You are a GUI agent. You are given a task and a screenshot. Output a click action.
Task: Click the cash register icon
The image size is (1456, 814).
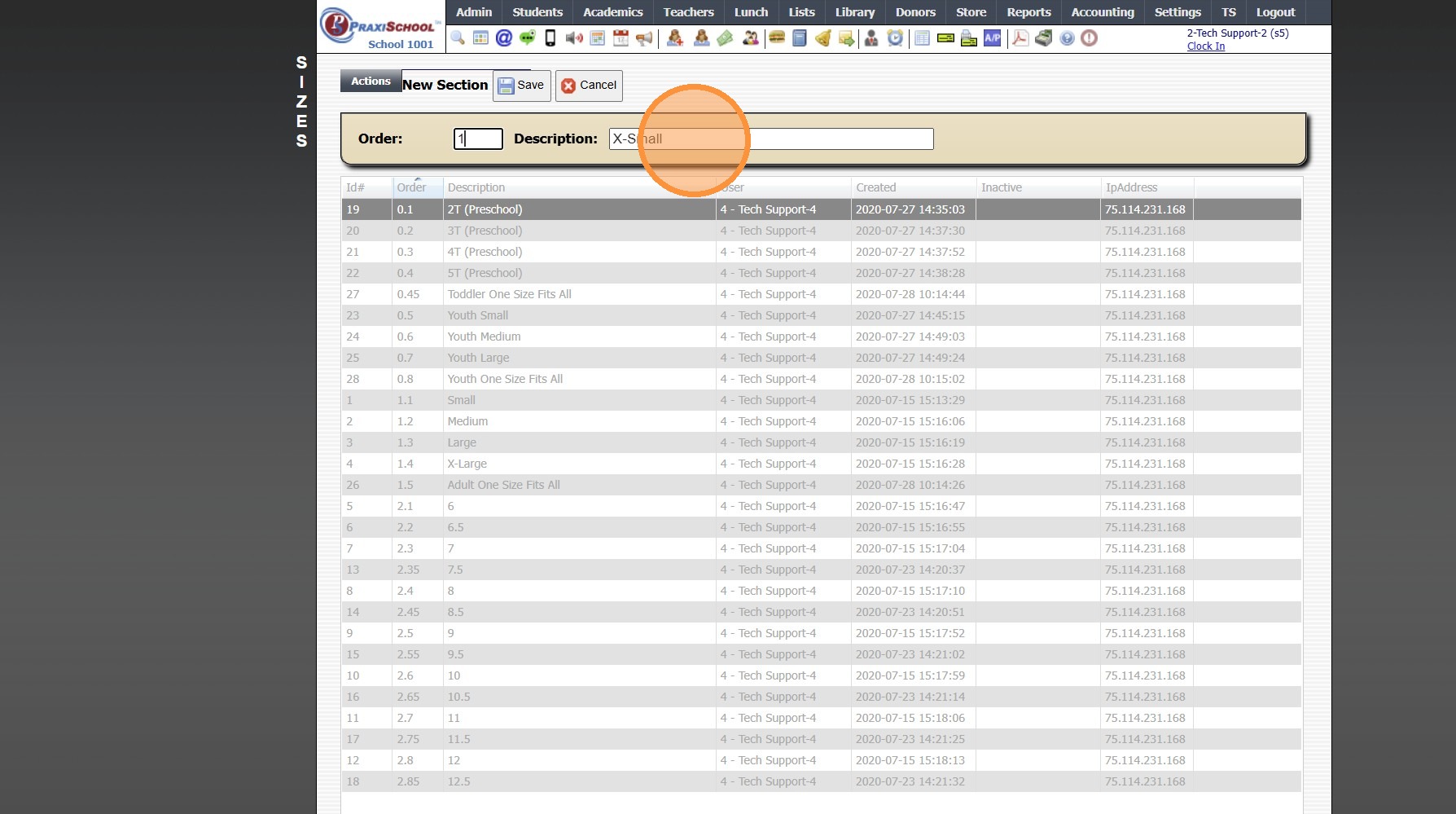click(1044, 38)
